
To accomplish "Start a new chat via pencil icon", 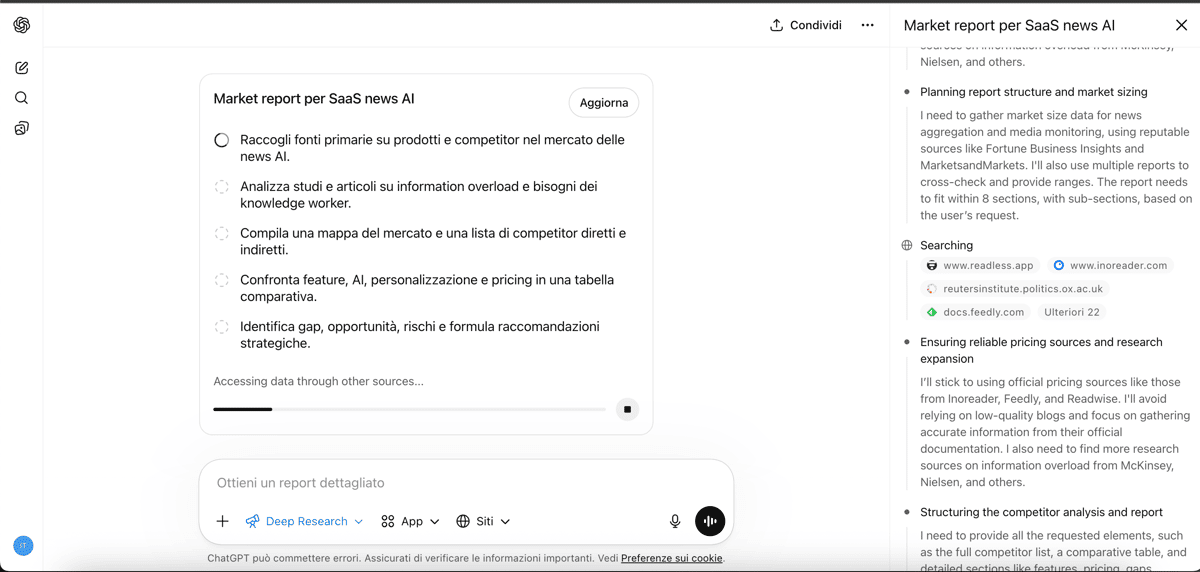I will coord(22,68).
